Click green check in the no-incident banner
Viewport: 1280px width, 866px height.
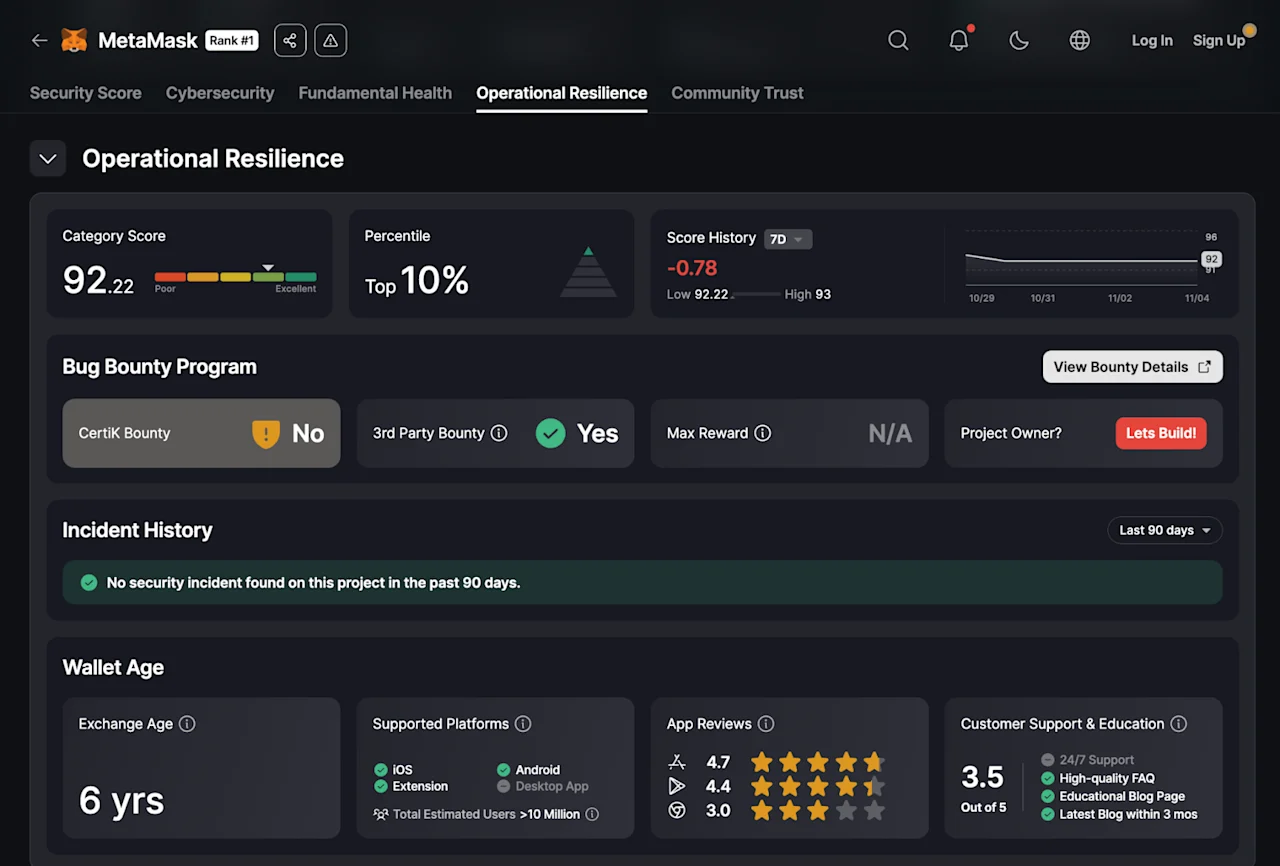89,582
